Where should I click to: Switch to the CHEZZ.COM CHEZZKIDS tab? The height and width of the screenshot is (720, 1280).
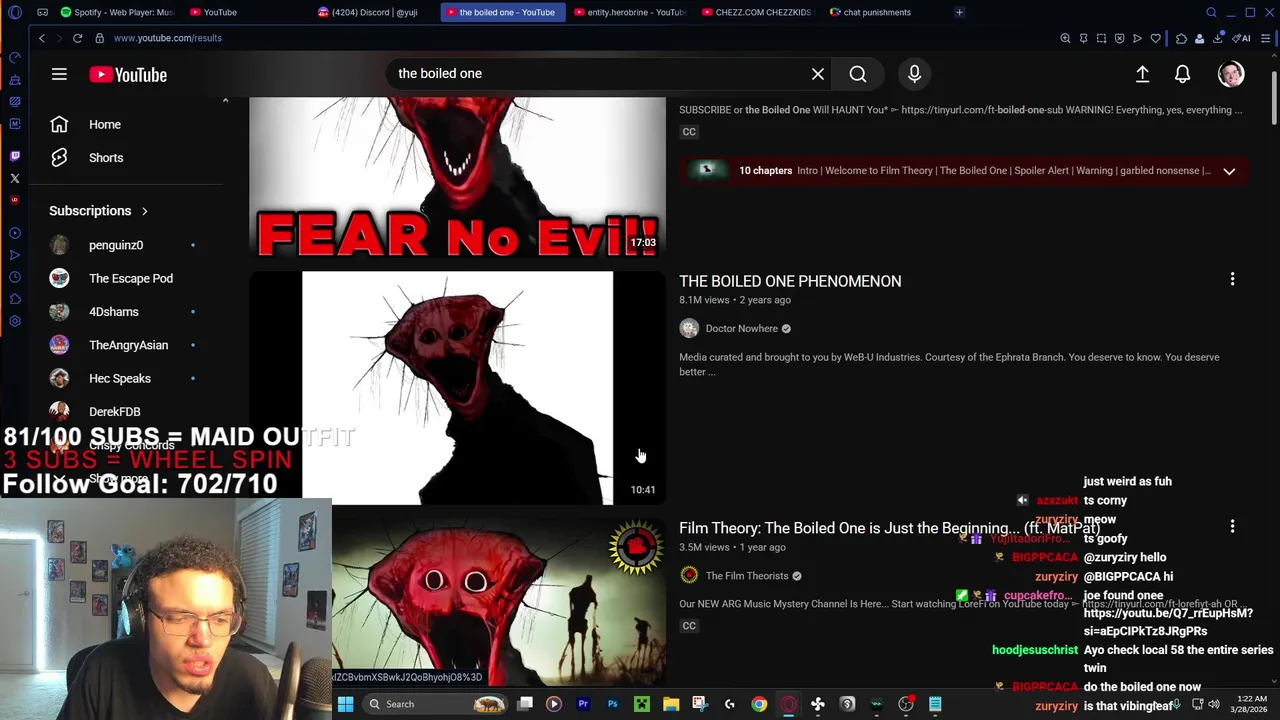coord(757,12)
